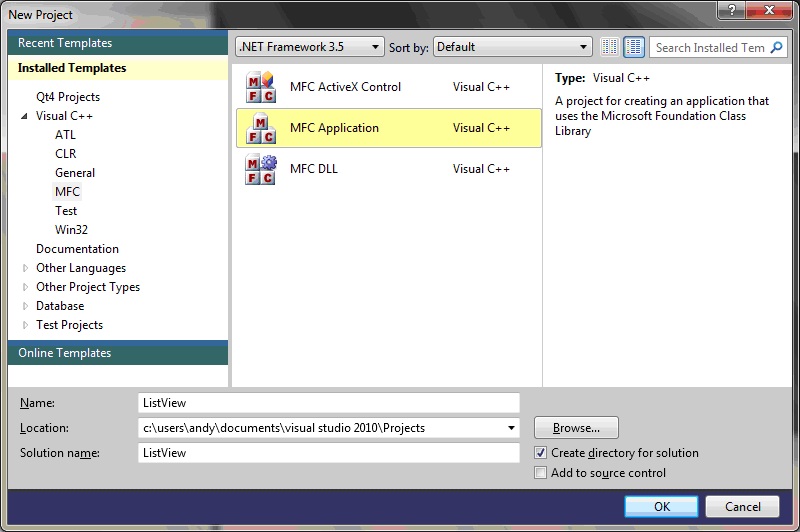Open the Recent Templates section

pyautogui.click(x=118, y=43)
